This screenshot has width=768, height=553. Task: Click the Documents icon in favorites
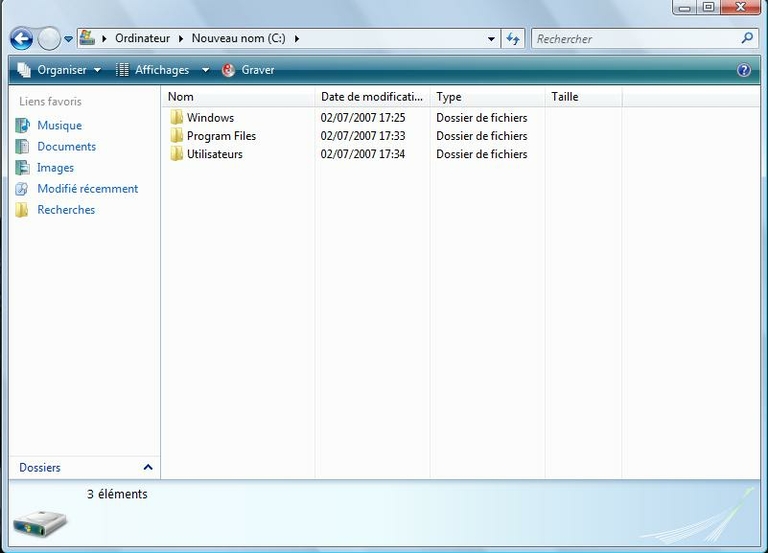tap(22, 146)
